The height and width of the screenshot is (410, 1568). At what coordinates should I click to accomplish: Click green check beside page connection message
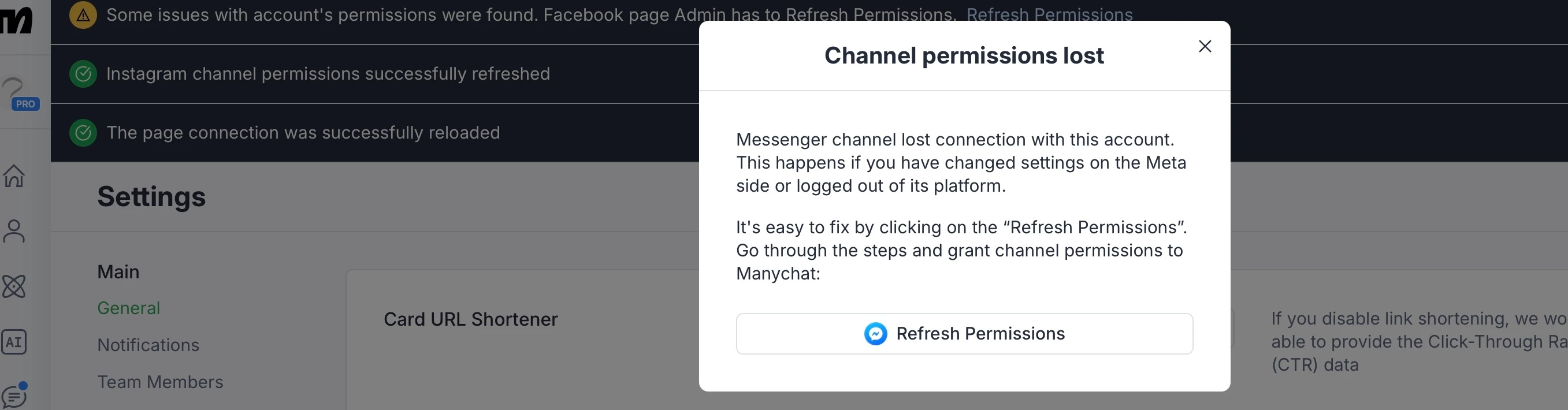[83, 133]
